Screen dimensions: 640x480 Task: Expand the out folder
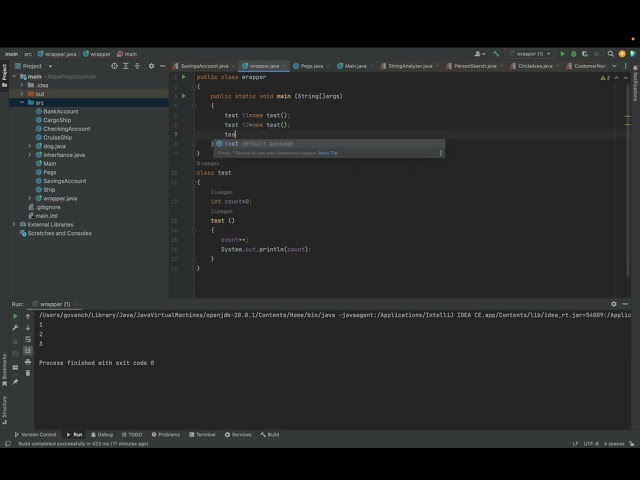pyautogui.click(x=22, y=94)
